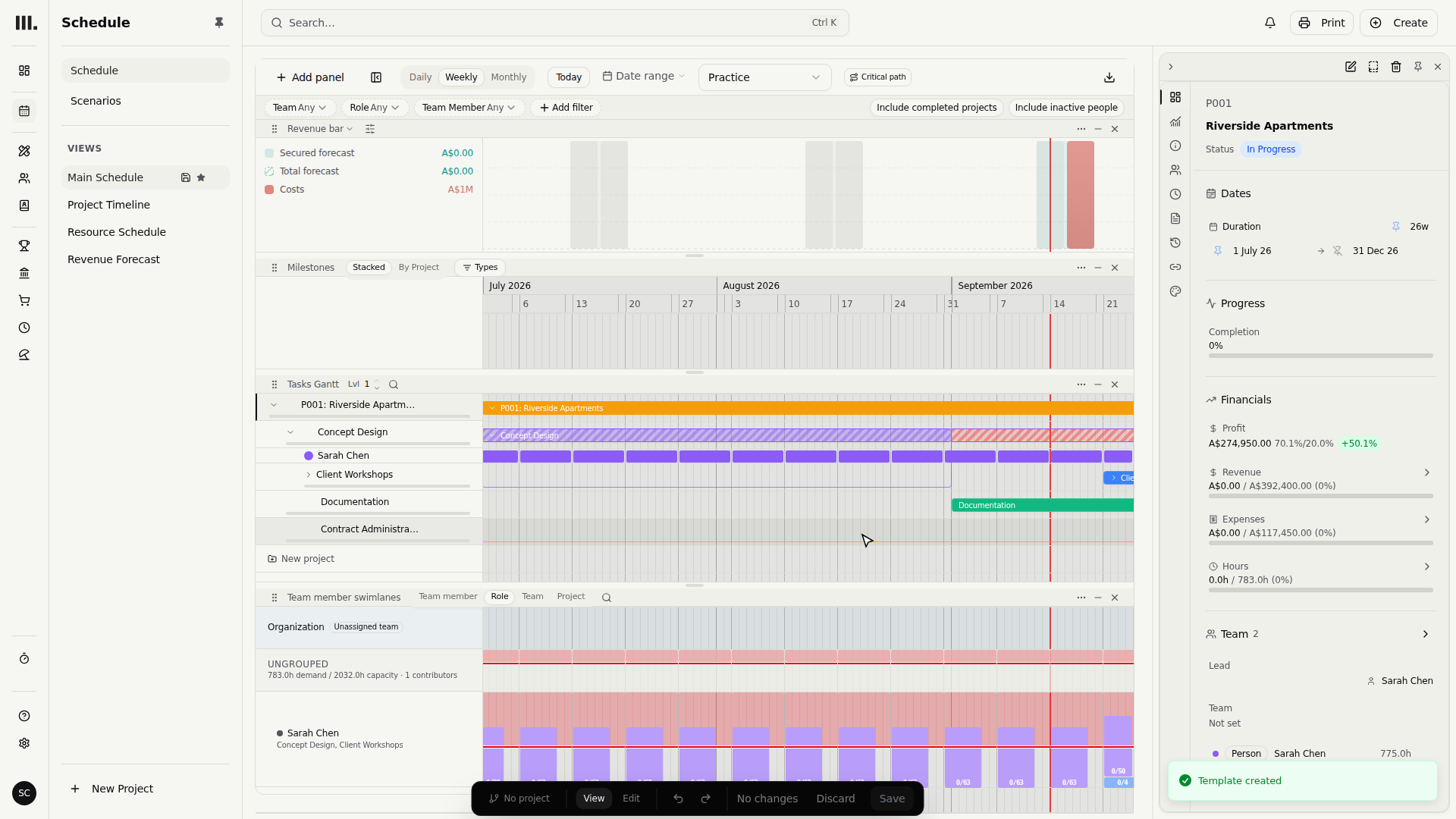Click Add filter
The image size is (1456, 819).
point(566,108)
